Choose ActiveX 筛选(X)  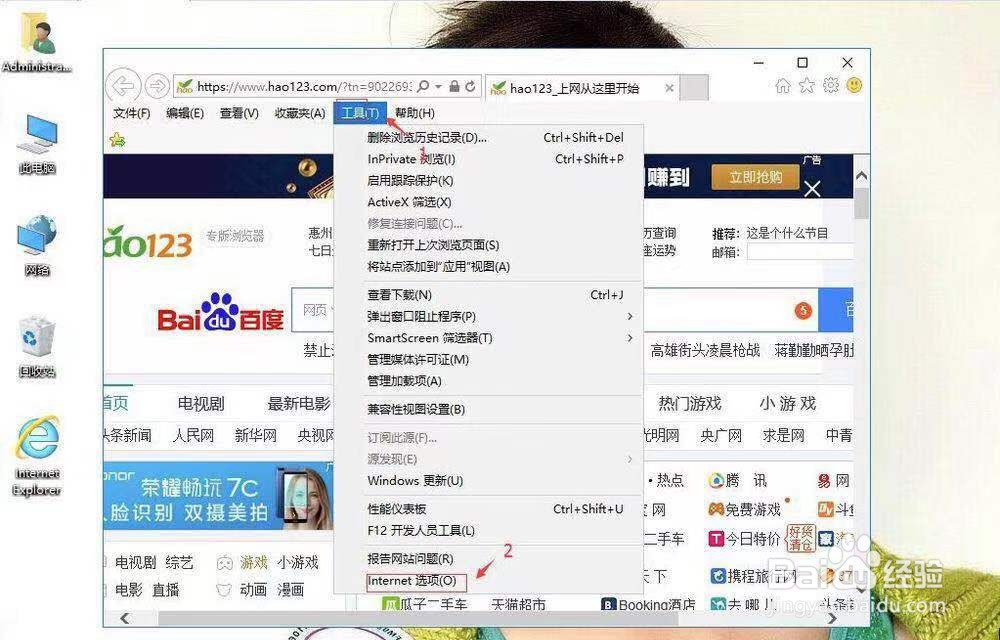489,202
